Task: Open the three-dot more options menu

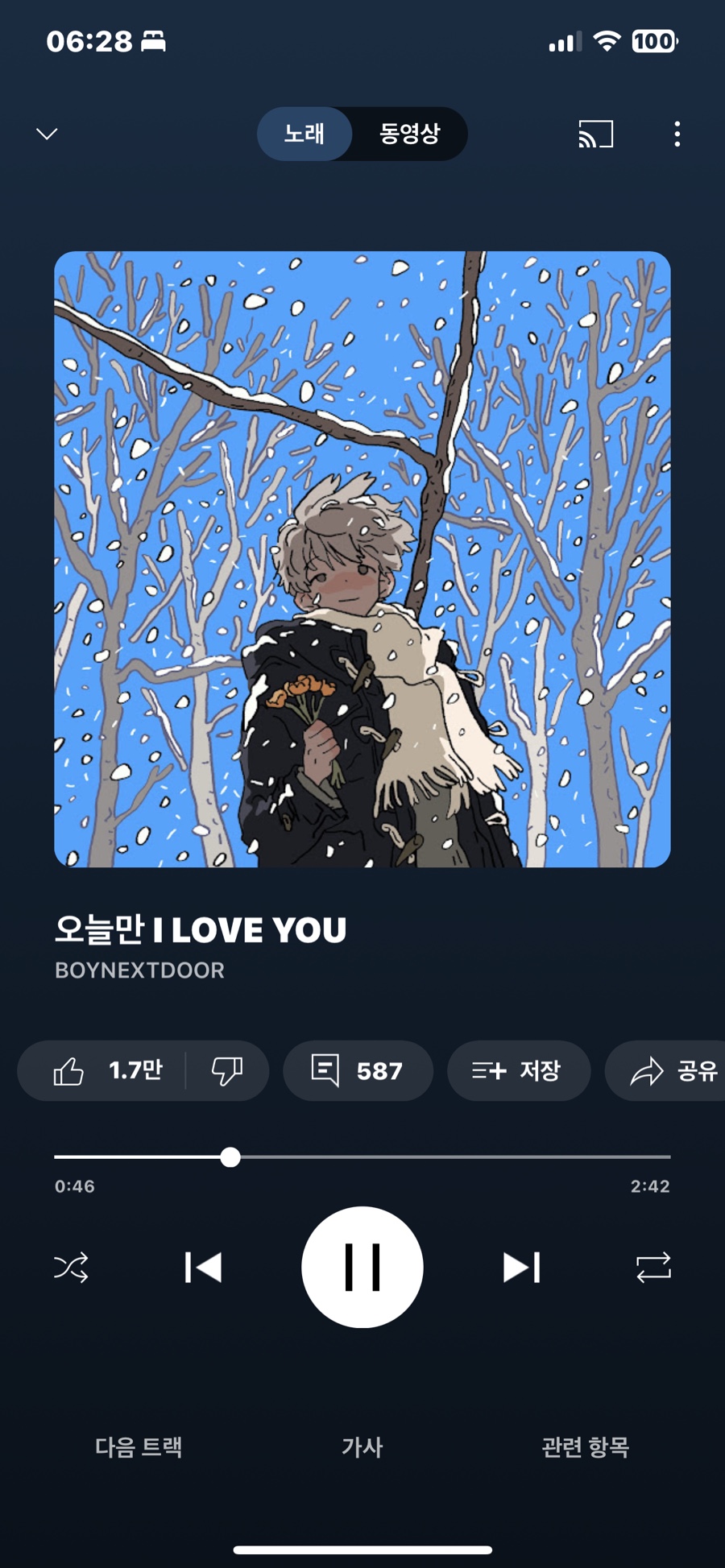Action: 677,134
